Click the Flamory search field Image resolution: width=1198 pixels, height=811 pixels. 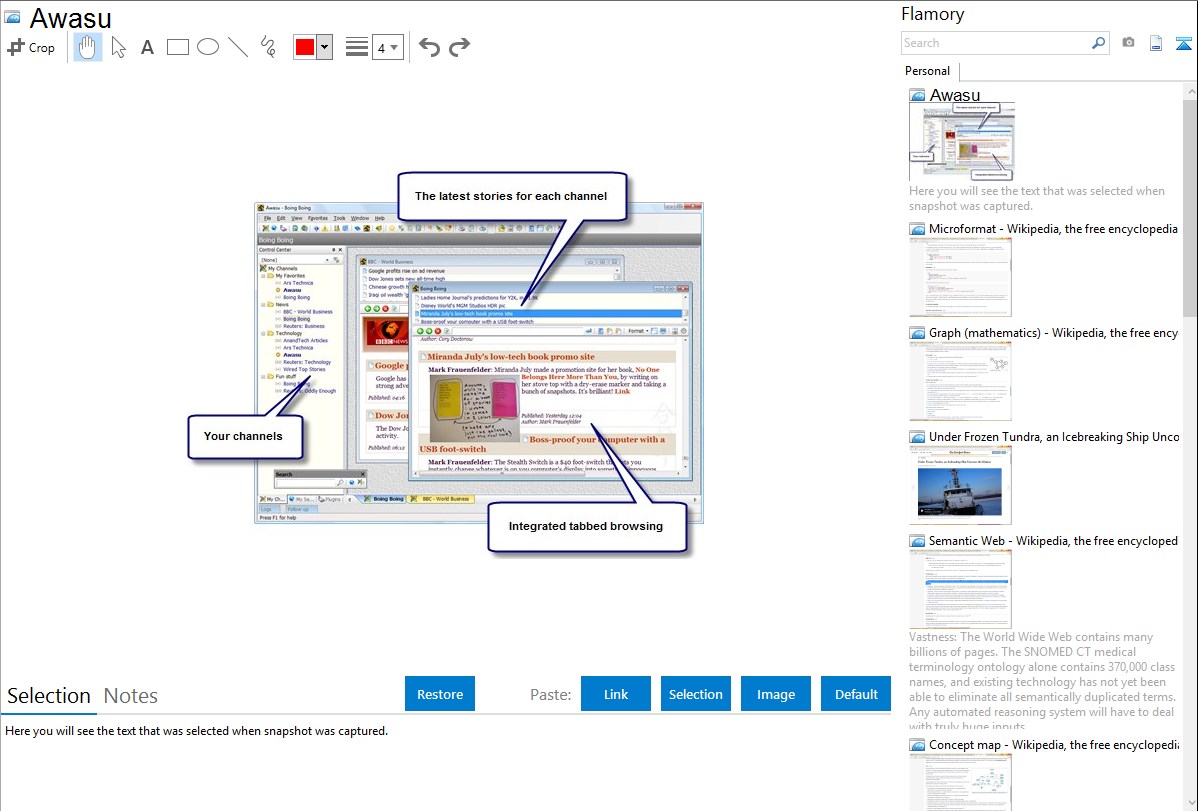point(996,43)
